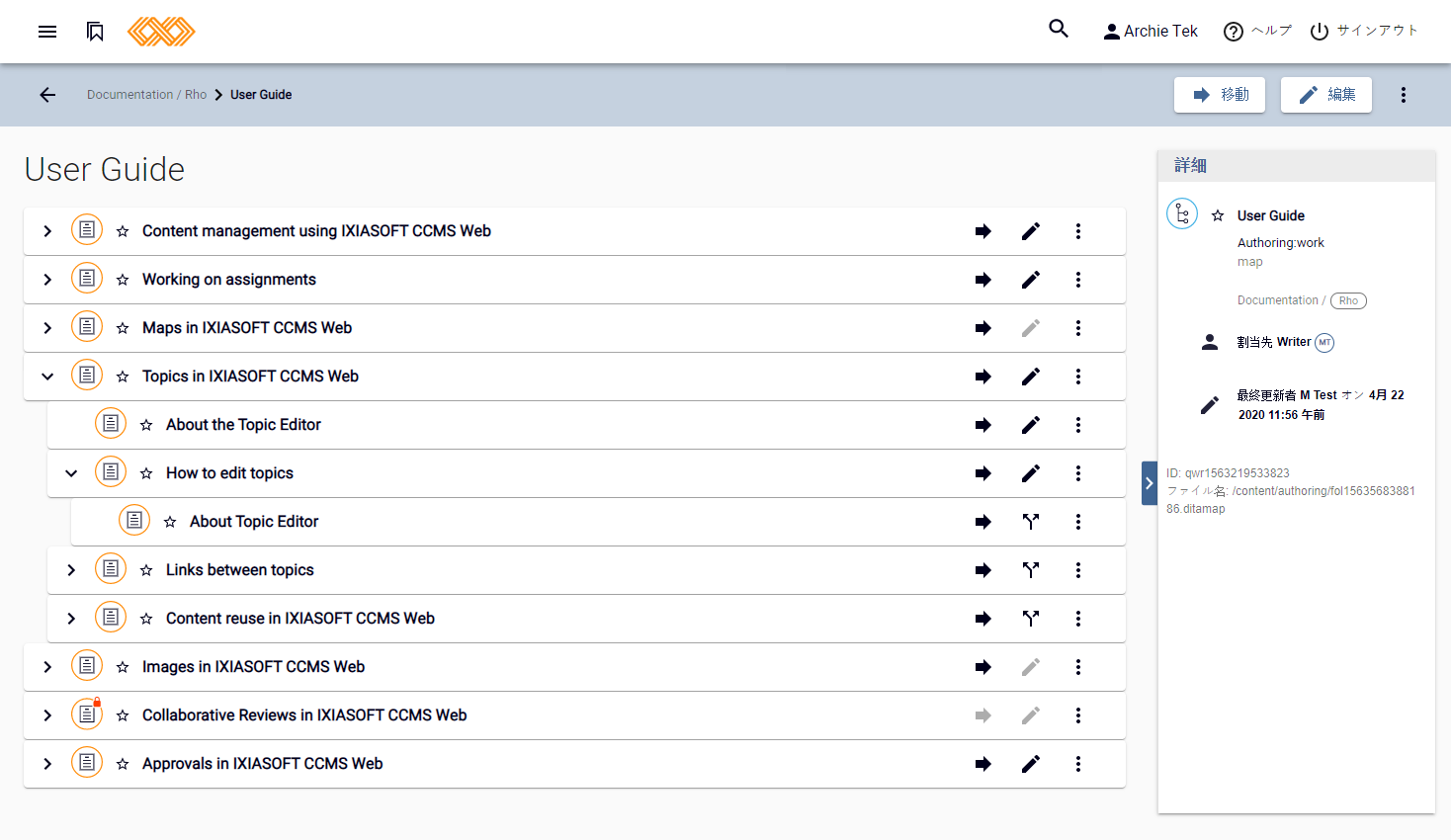
Task: Click edit pencil for Content management row
Action: [1031, 231]
